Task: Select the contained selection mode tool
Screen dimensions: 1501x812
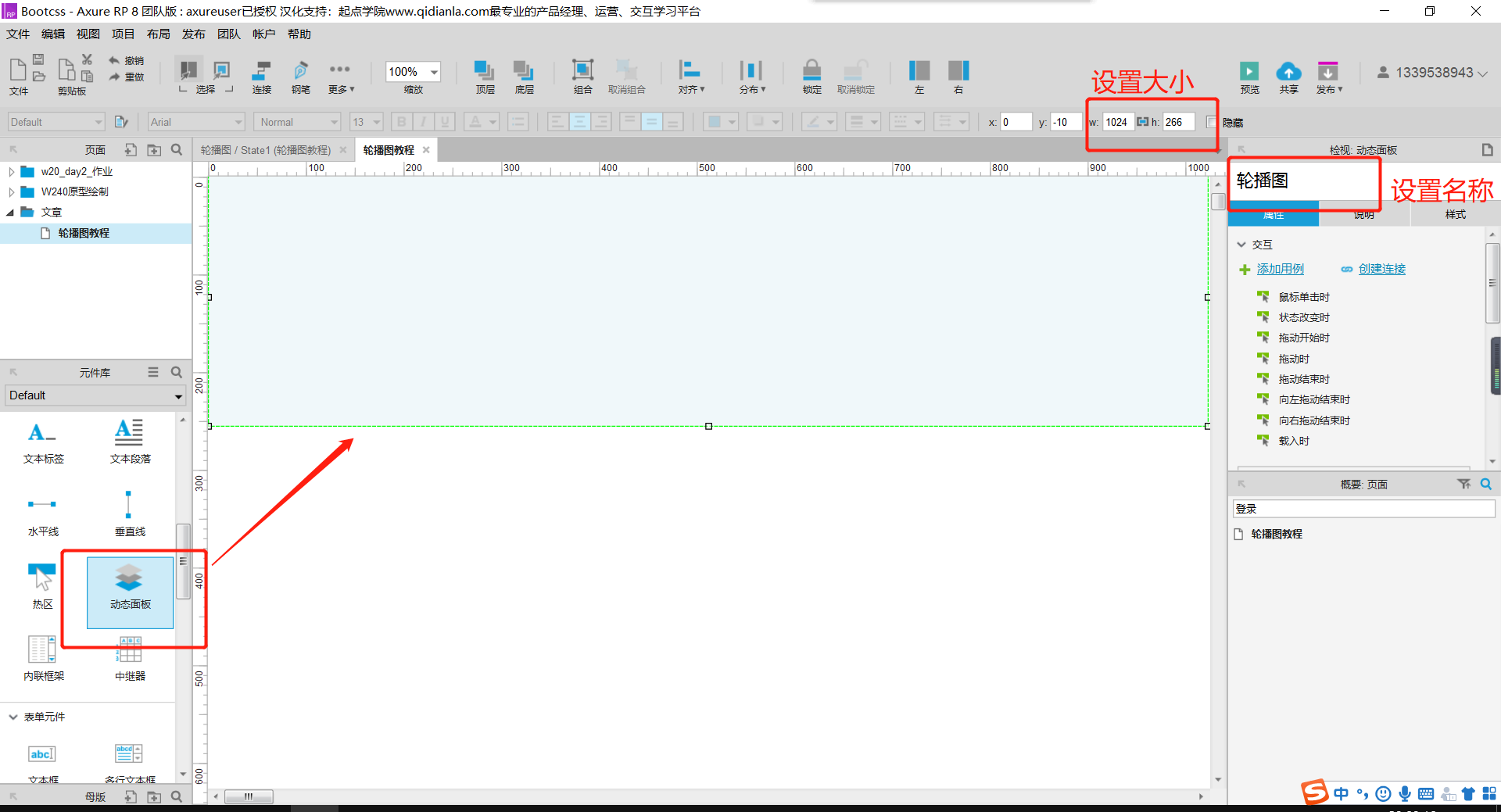Action: click(x=222, y=70)
